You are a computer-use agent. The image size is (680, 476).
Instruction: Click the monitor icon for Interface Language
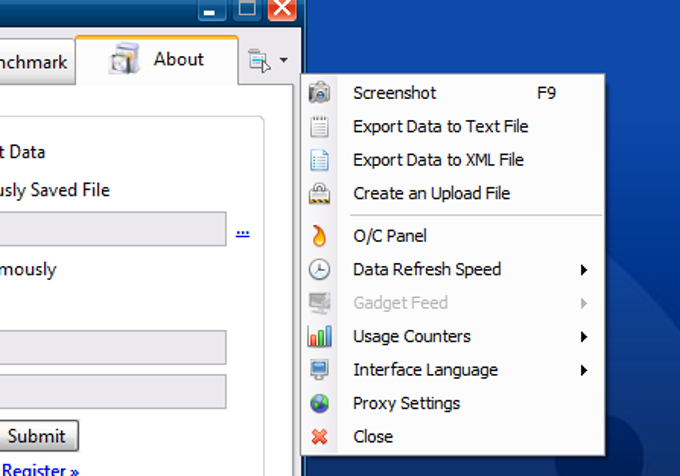pos(319,370)
